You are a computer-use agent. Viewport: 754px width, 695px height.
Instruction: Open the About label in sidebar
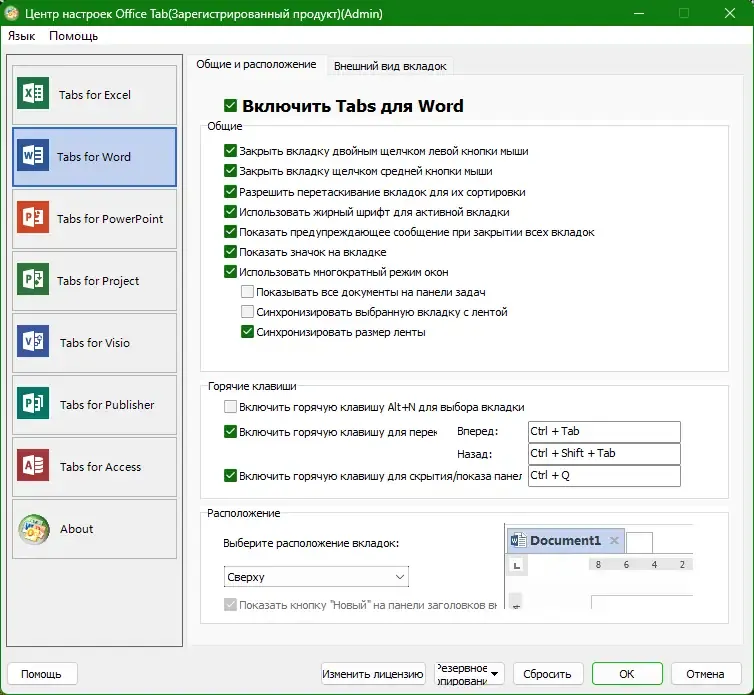tap(76, 529)
